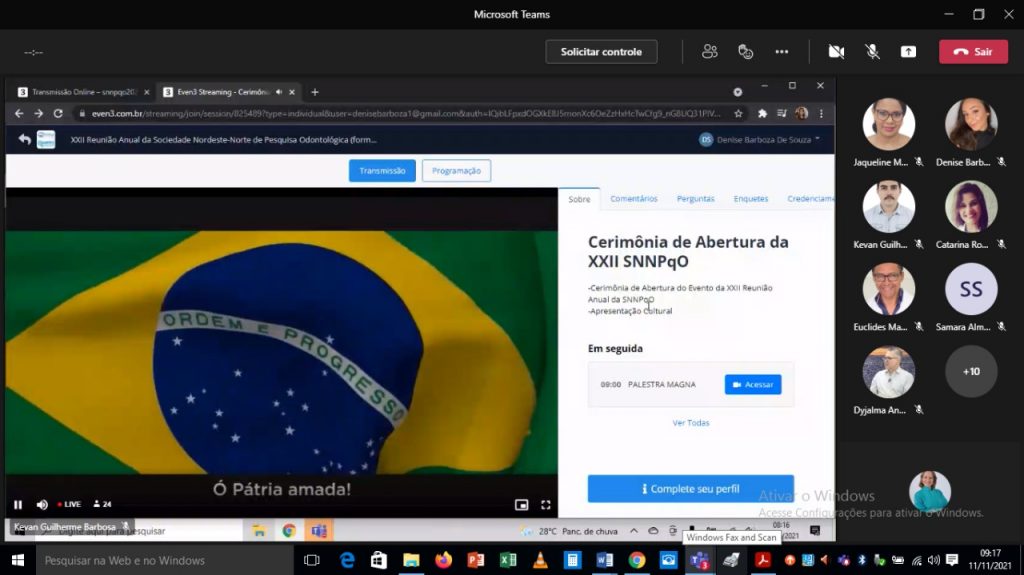This screenshot has width=1024, height=575.
Task: Open a new browser tab with plus
Action: (315, 92)
